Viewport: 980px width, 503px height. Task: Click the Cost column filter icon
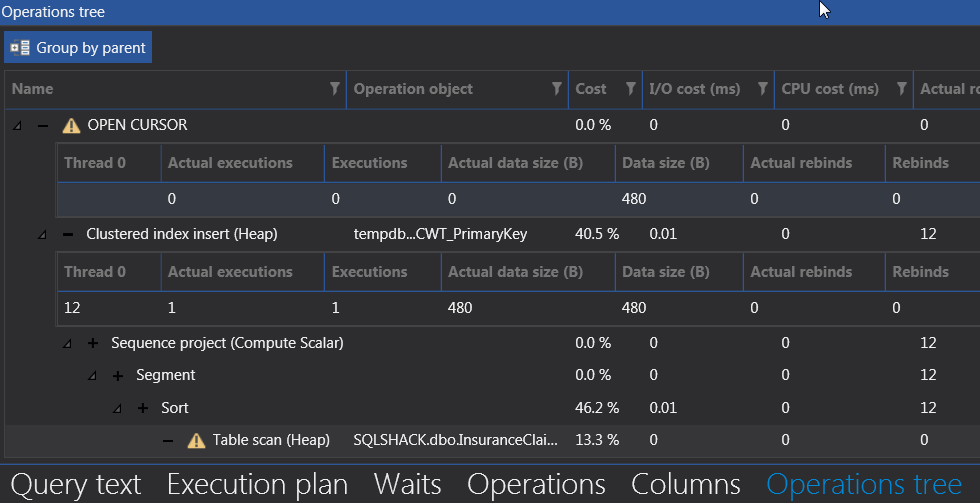click(630, 89)
